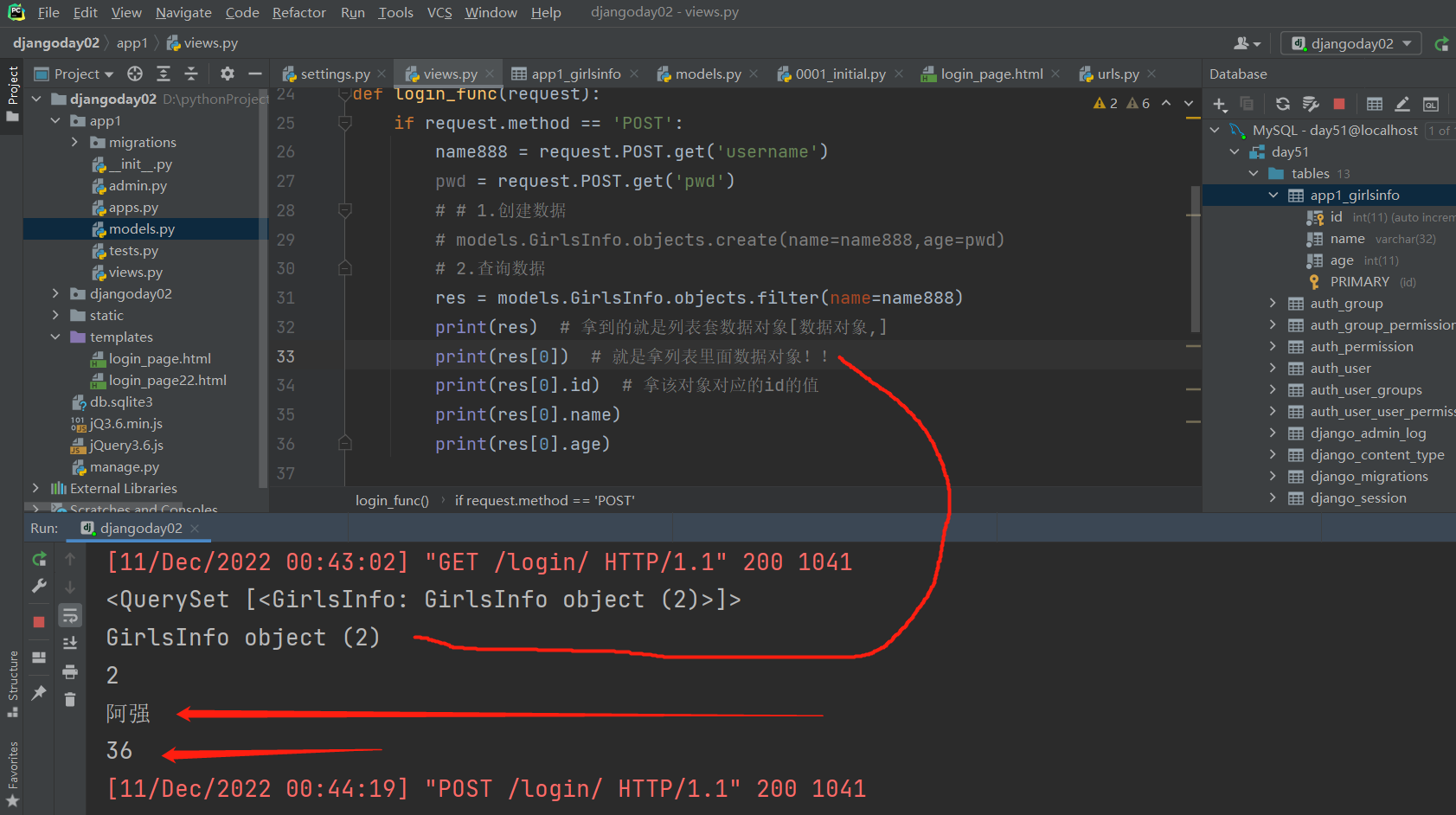
Task: Open the djangoday02 run configuration dropdown
Action: 1350,43
